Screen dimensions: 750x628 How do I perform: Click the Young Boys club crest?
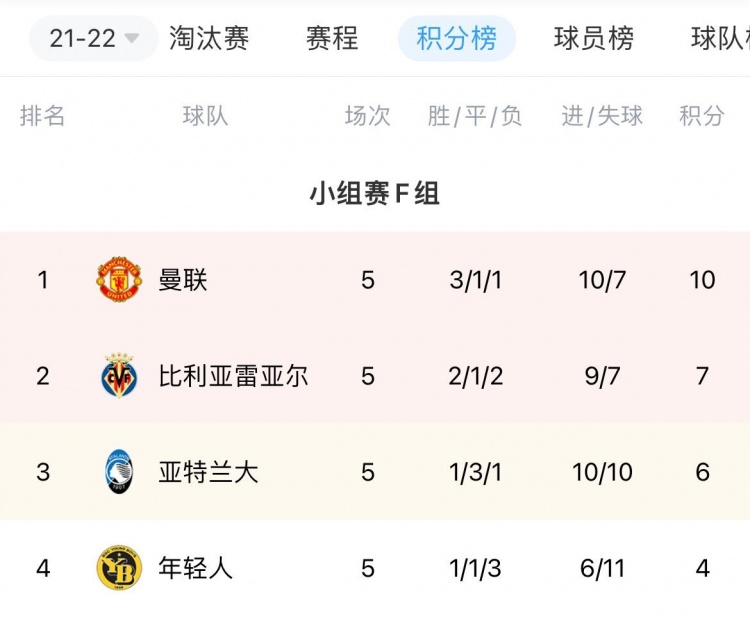click(x=119, y=568)
